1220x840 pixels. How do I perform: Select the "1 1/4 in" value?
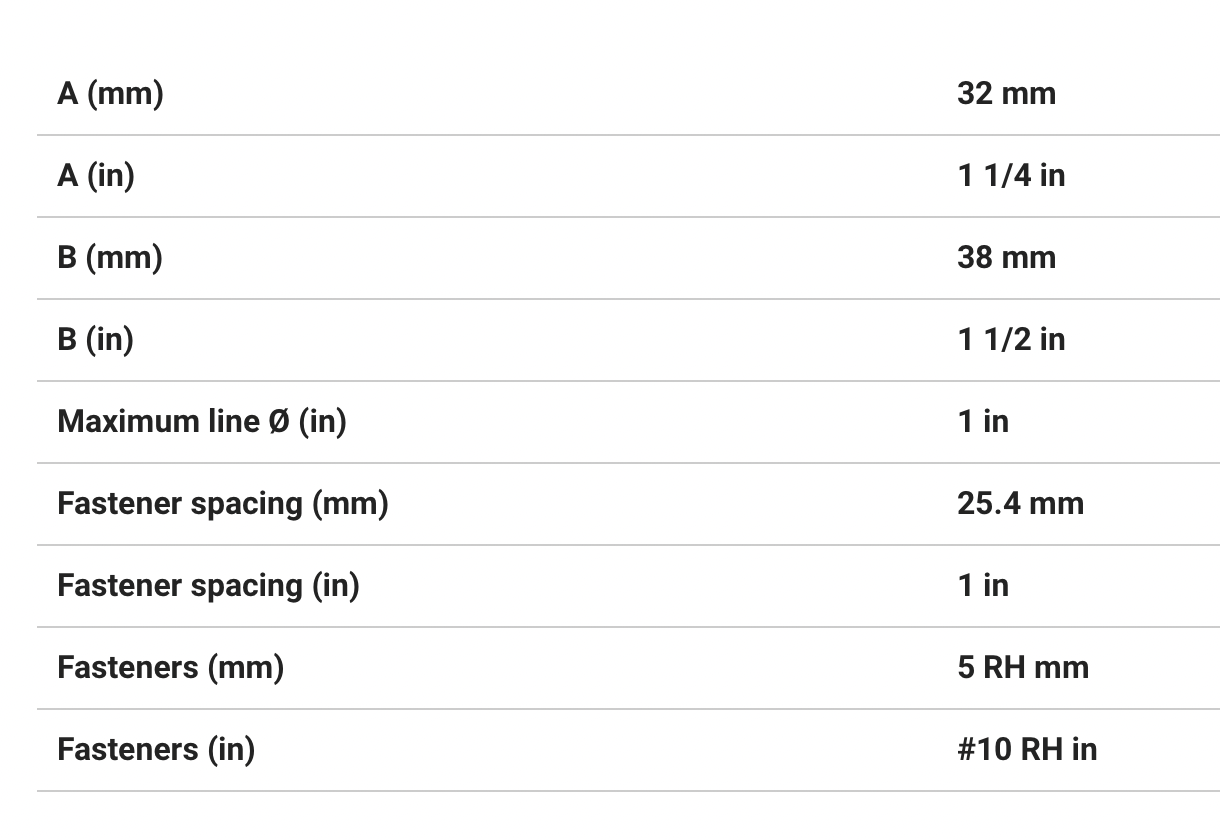(1010, 176)
